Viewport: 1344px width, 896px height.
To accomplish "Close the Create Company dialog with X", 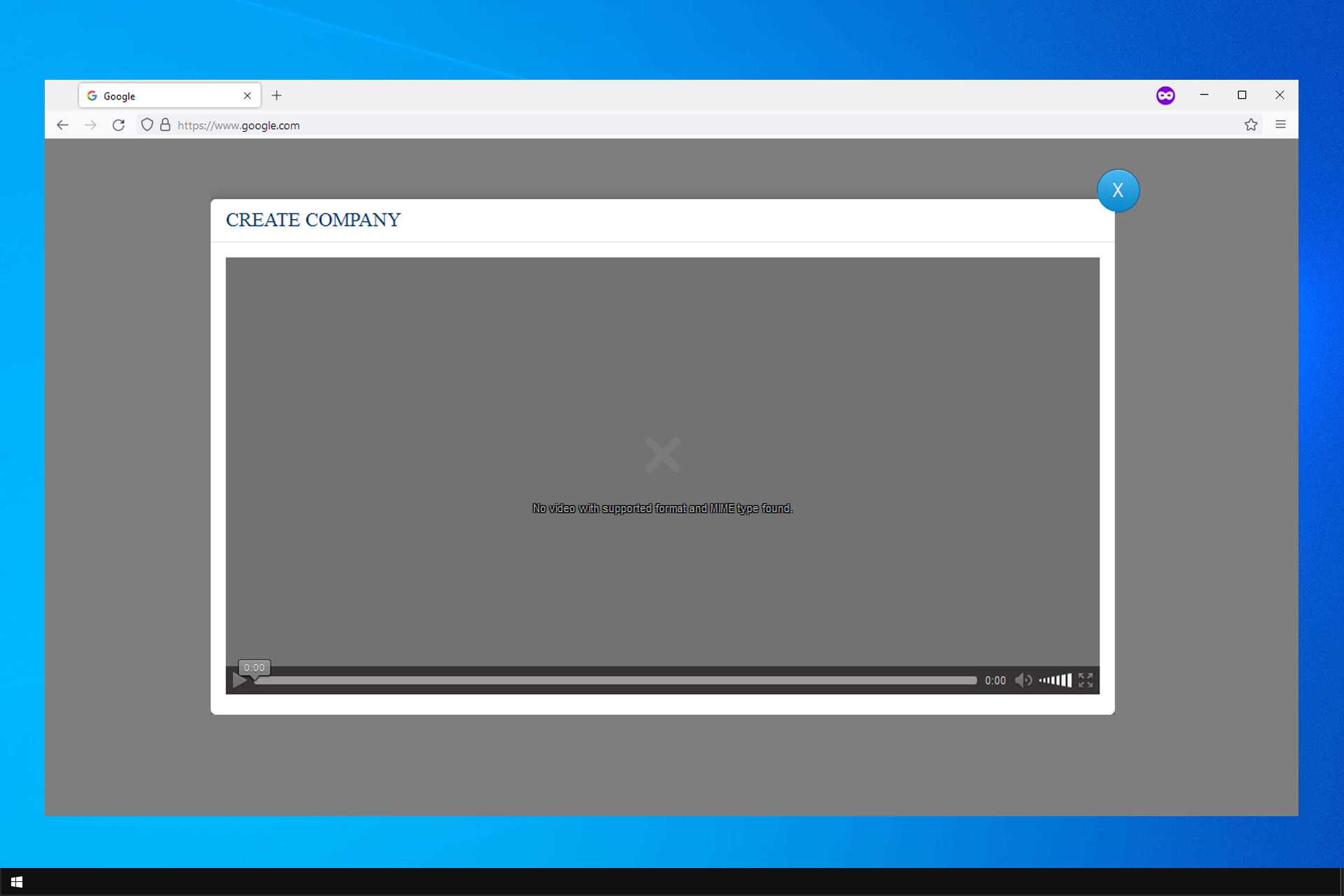I will 1118,190.
